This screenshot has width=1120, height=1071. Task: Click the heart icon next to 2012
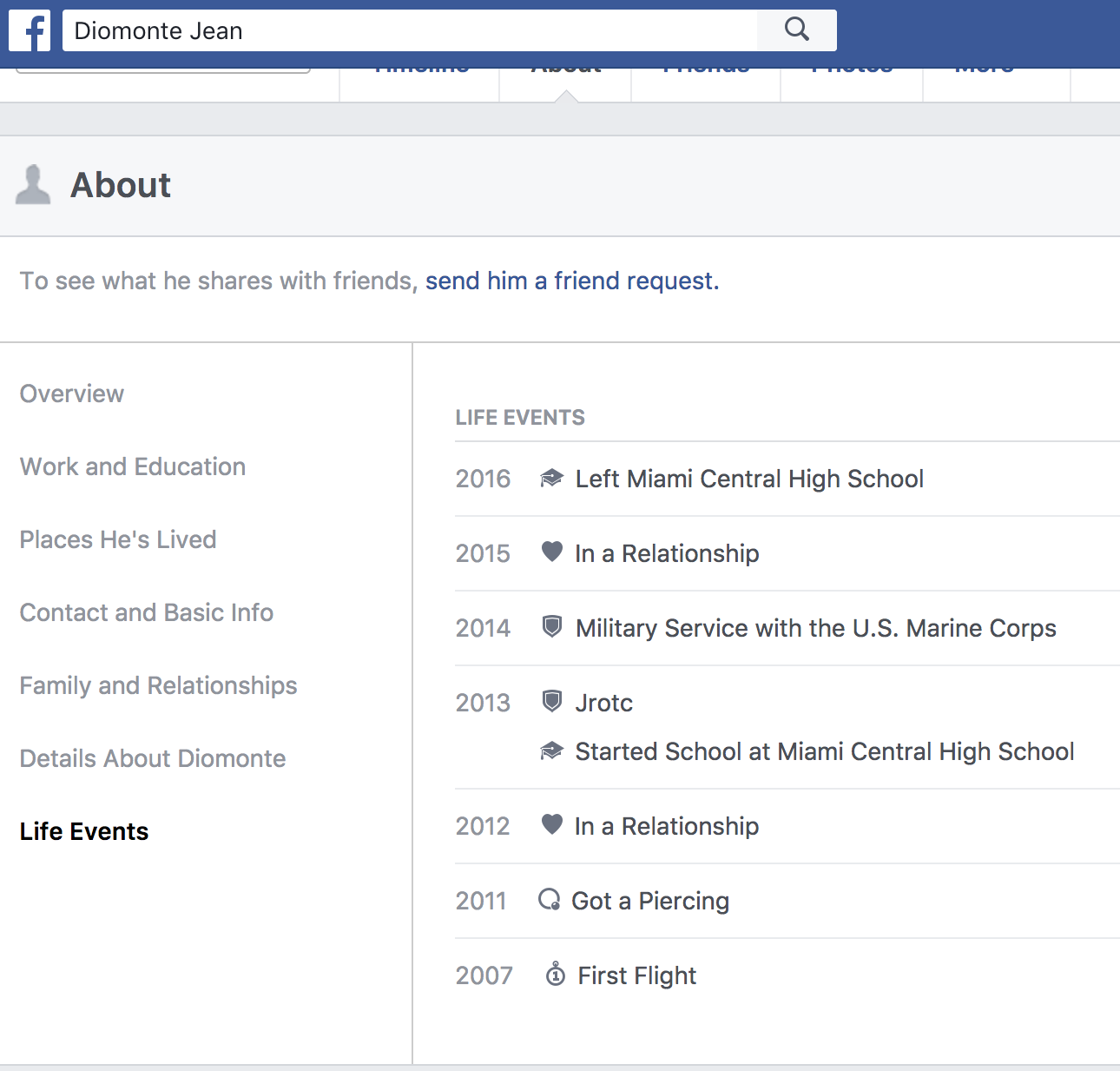point(551,825)
